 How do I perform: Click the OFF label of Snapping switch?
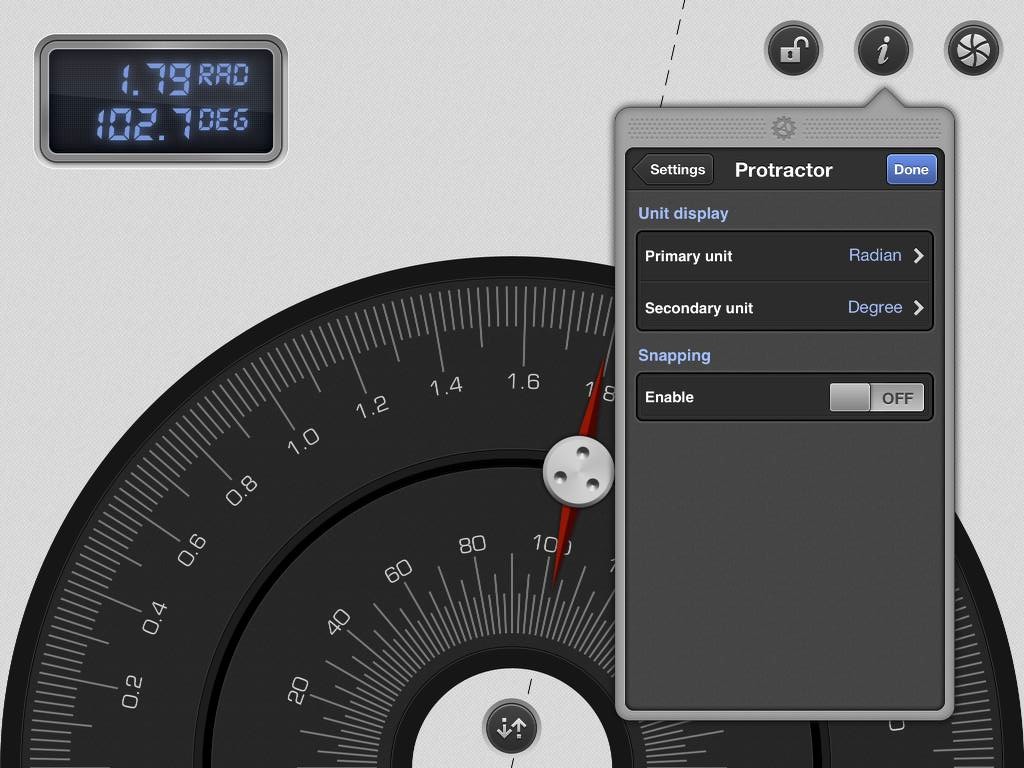click(897, 398)
